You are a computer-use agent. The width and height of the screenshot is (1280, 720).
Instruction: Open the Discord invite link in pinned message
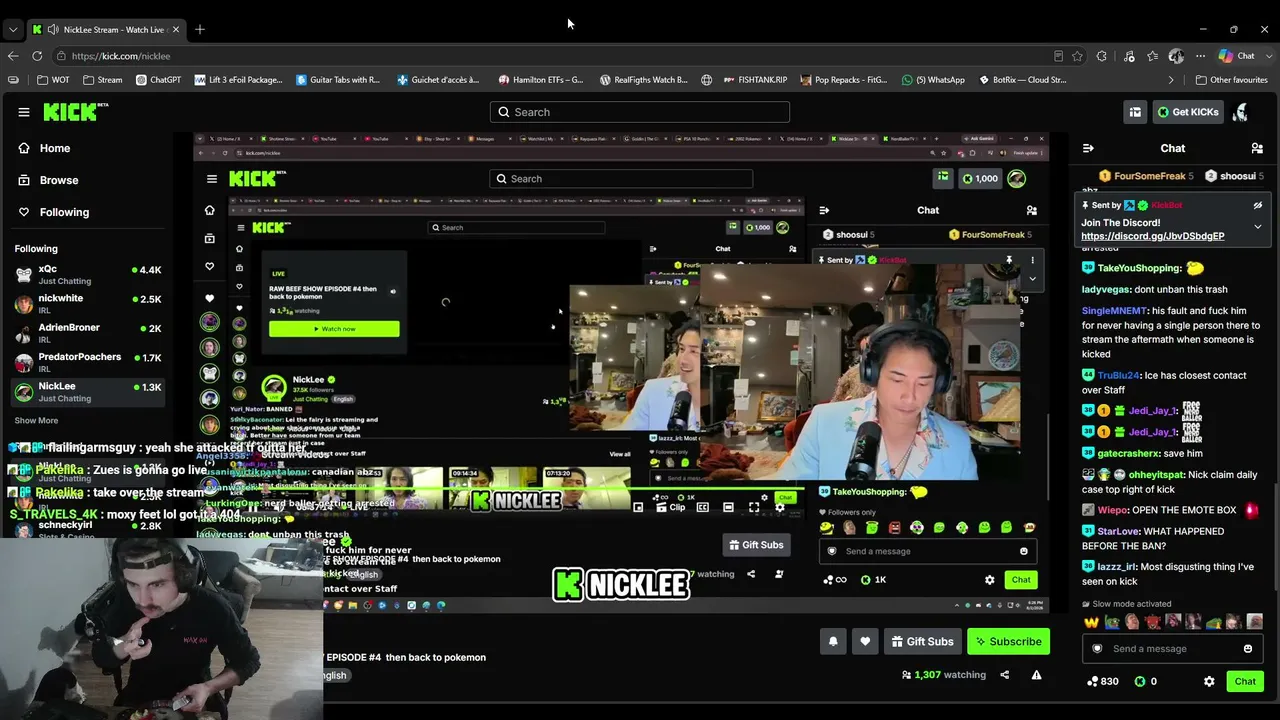click(1152, 237)
